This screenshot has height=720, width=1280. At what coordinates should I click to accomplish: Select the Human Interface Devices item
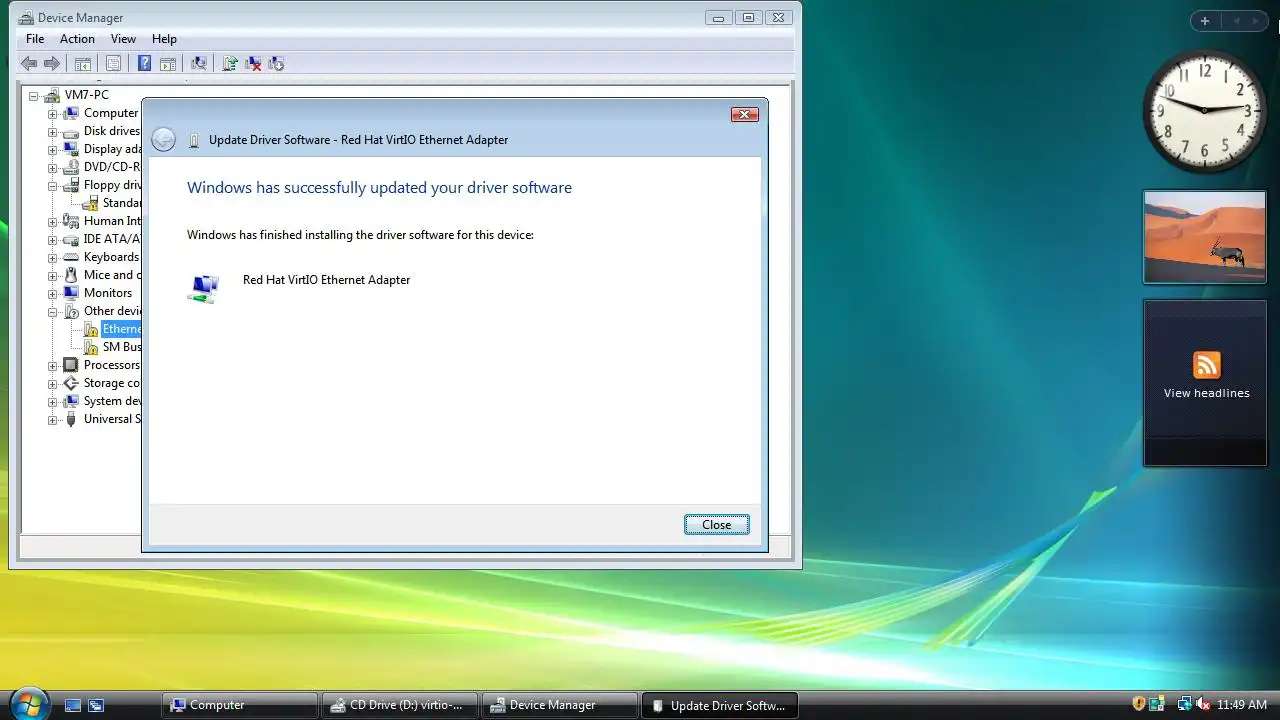point(112,221)
